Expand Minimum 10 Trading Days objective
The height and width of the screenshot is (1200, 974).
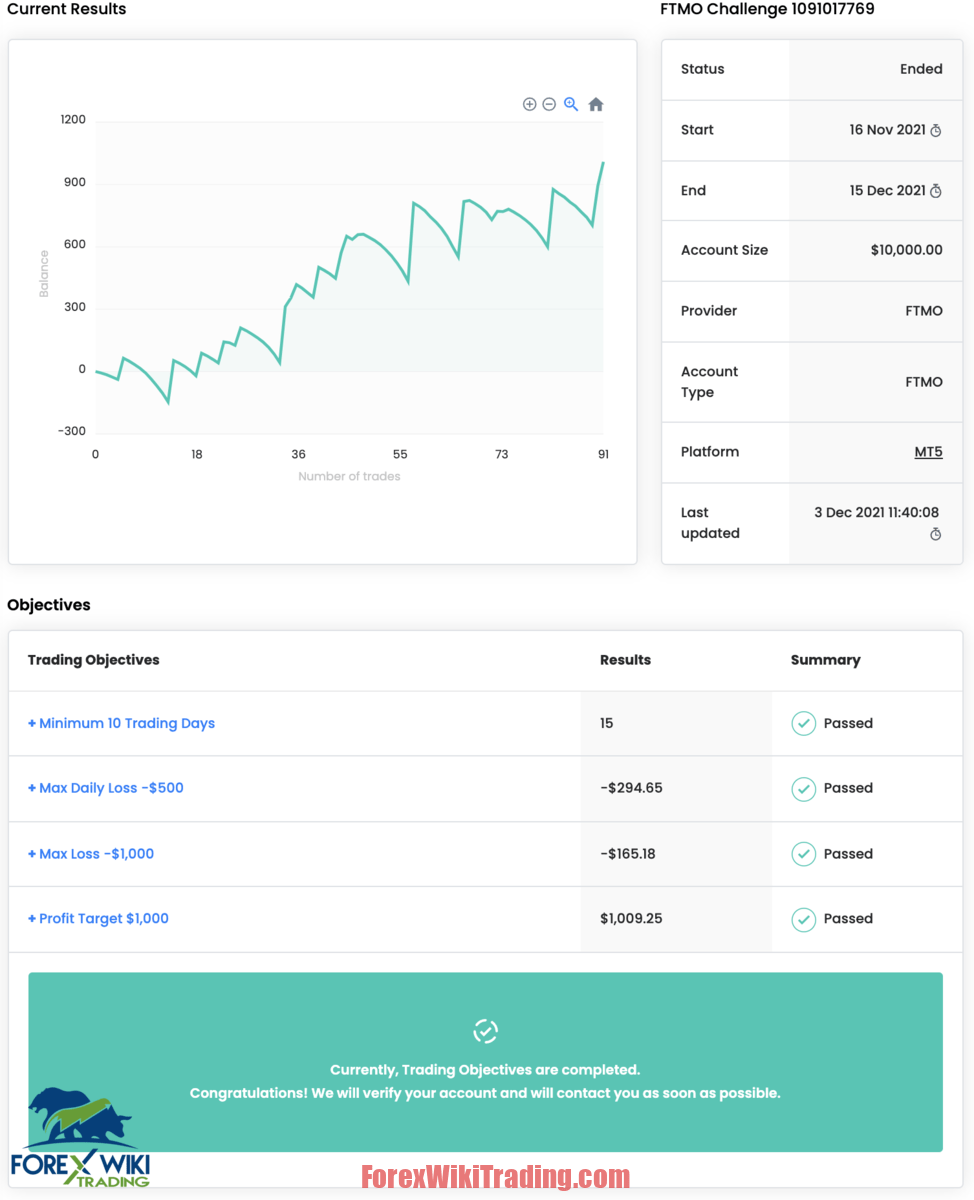pyautogui.click(x=121, y=723)
